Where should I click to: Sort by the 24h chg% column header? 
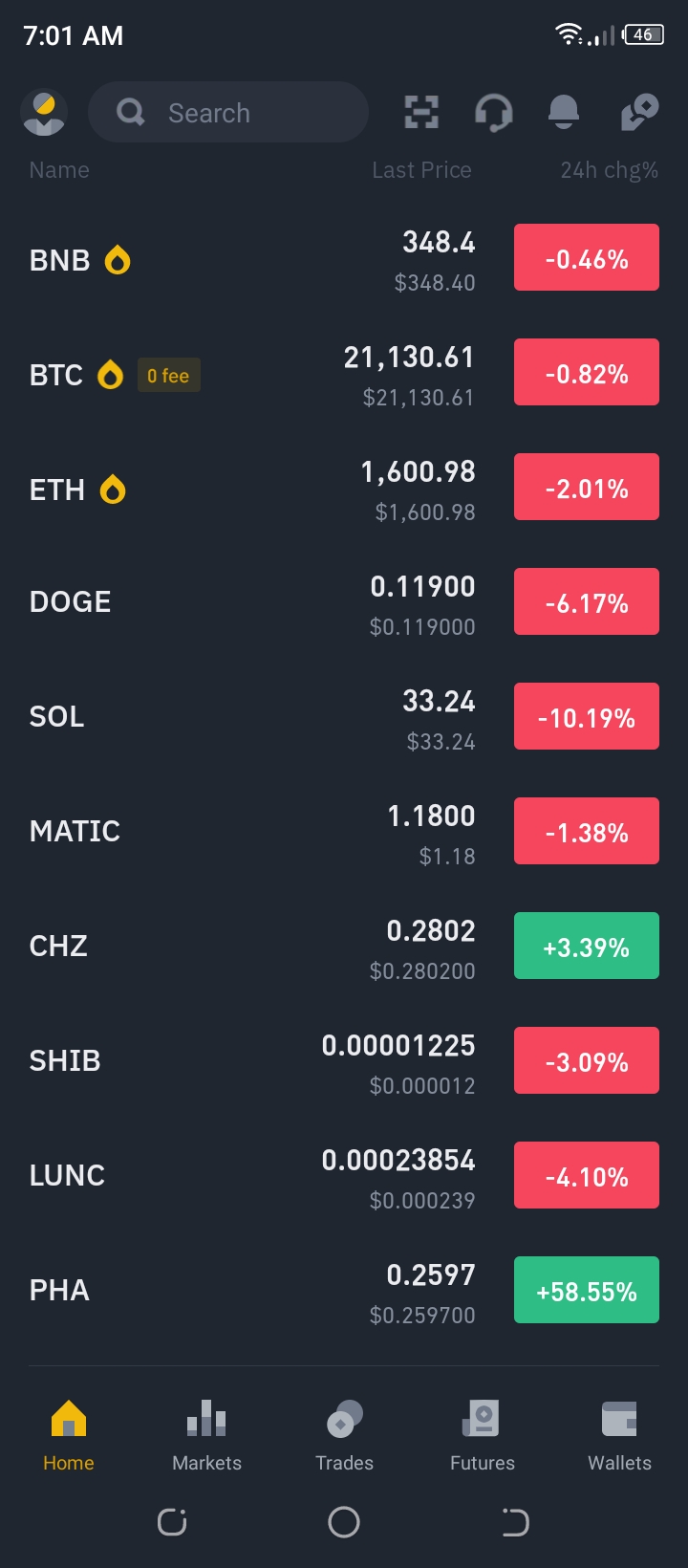(x=609, y=170)
